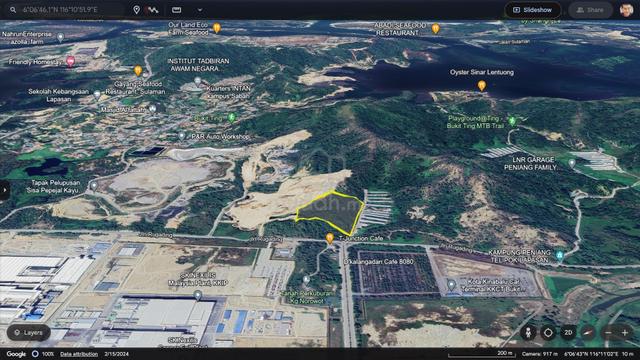Select the Masjid Al-Jariah marker
This screenshot has width=640, height=360.
click(x=152, y=109)
